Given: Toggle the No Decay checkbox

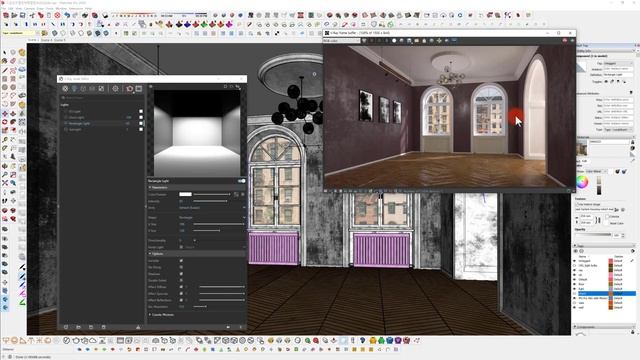Looking at the screenshot, I should click(x=181, y=267).
